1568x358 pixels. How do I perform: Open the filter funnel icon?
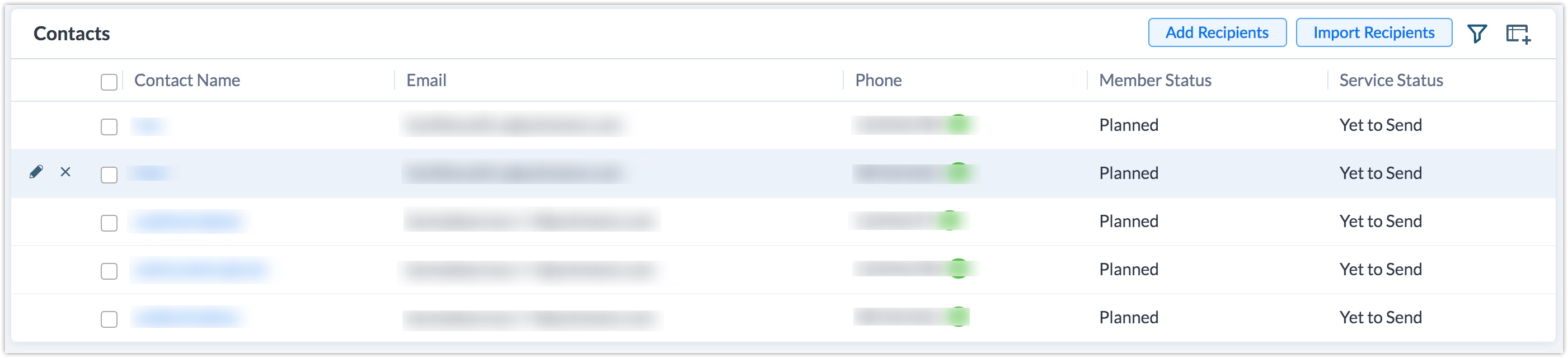[x=1477, y=34]
